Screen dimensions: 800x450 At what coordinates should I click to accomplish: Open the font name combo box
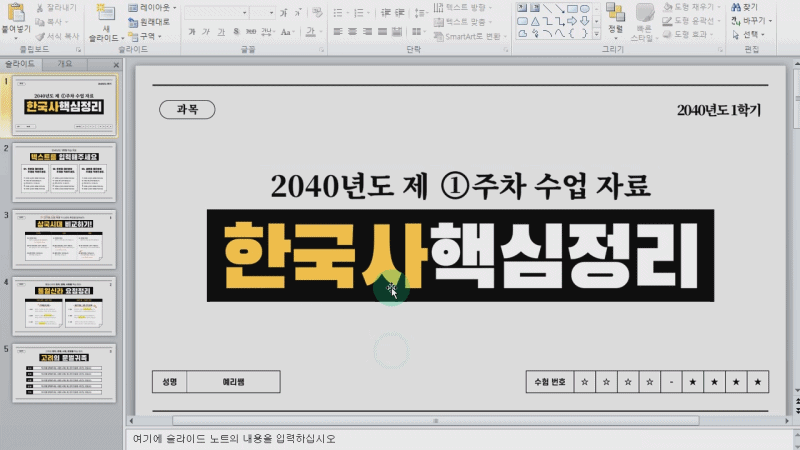[216, 12]
